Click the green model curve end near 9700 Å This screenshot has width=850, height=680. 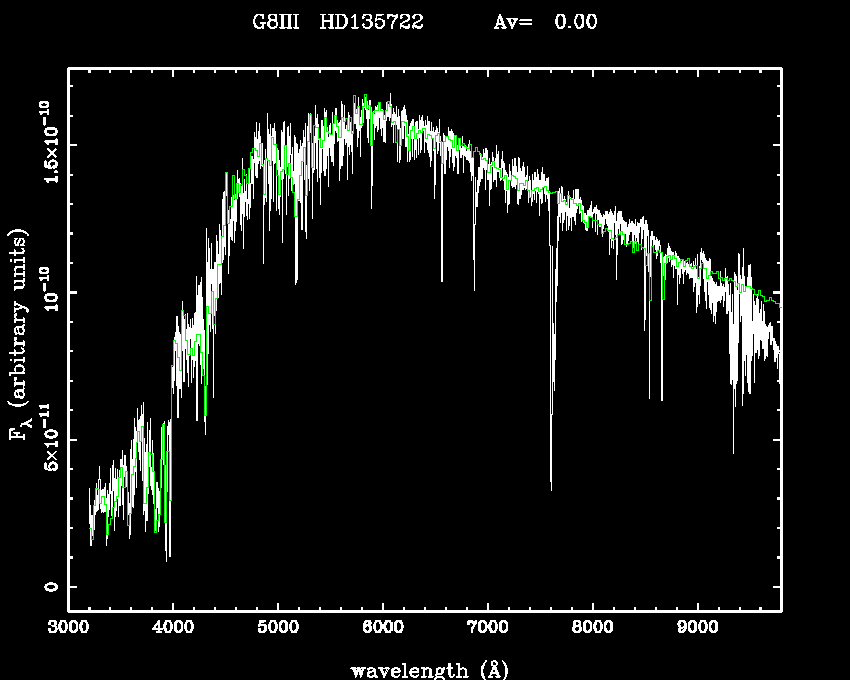pyautogui.click(x=776, y=302)
